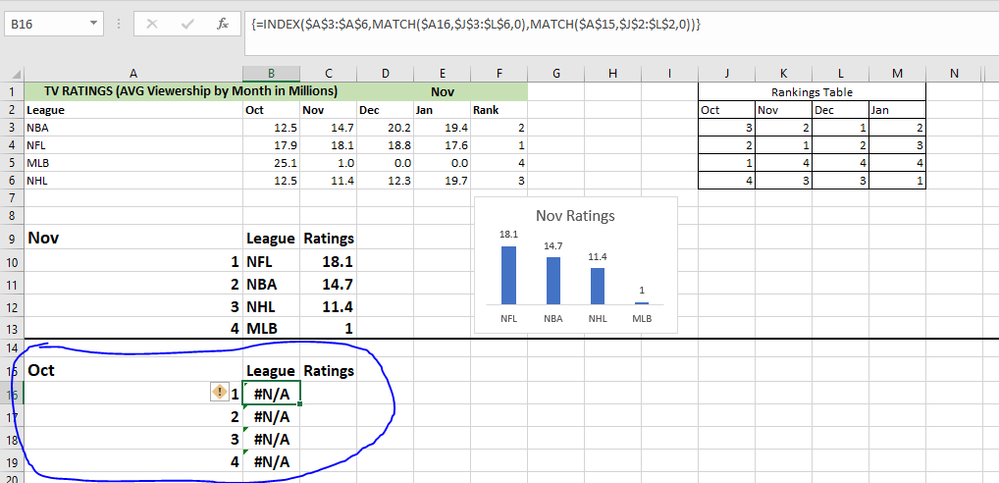Click the 14.7 data label in chart
This screenshot has height=483, width=999.
pyautogui.click(x=553, y=246)
